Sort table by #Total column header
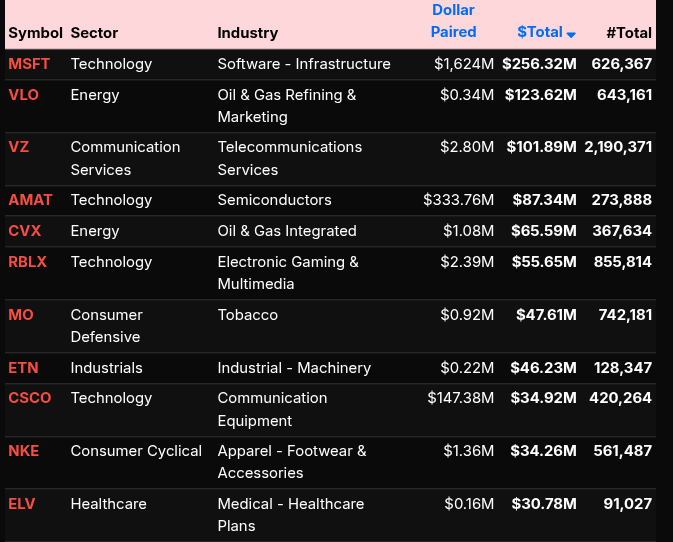Viewport: 673px width, 542px height. coord(628,32)
